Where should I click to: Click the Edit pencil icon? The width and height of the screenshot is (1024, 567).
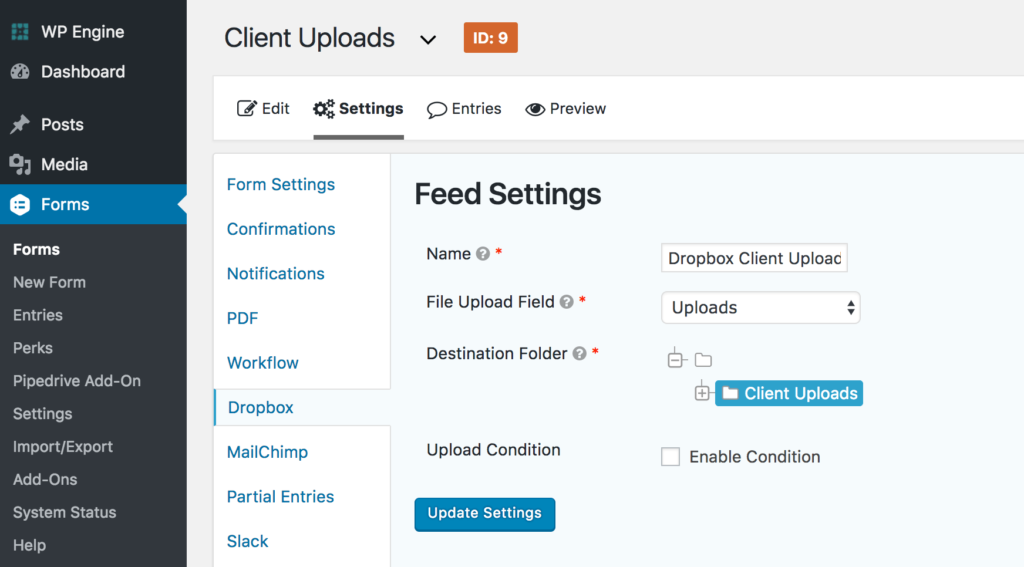tap(246, 108)
